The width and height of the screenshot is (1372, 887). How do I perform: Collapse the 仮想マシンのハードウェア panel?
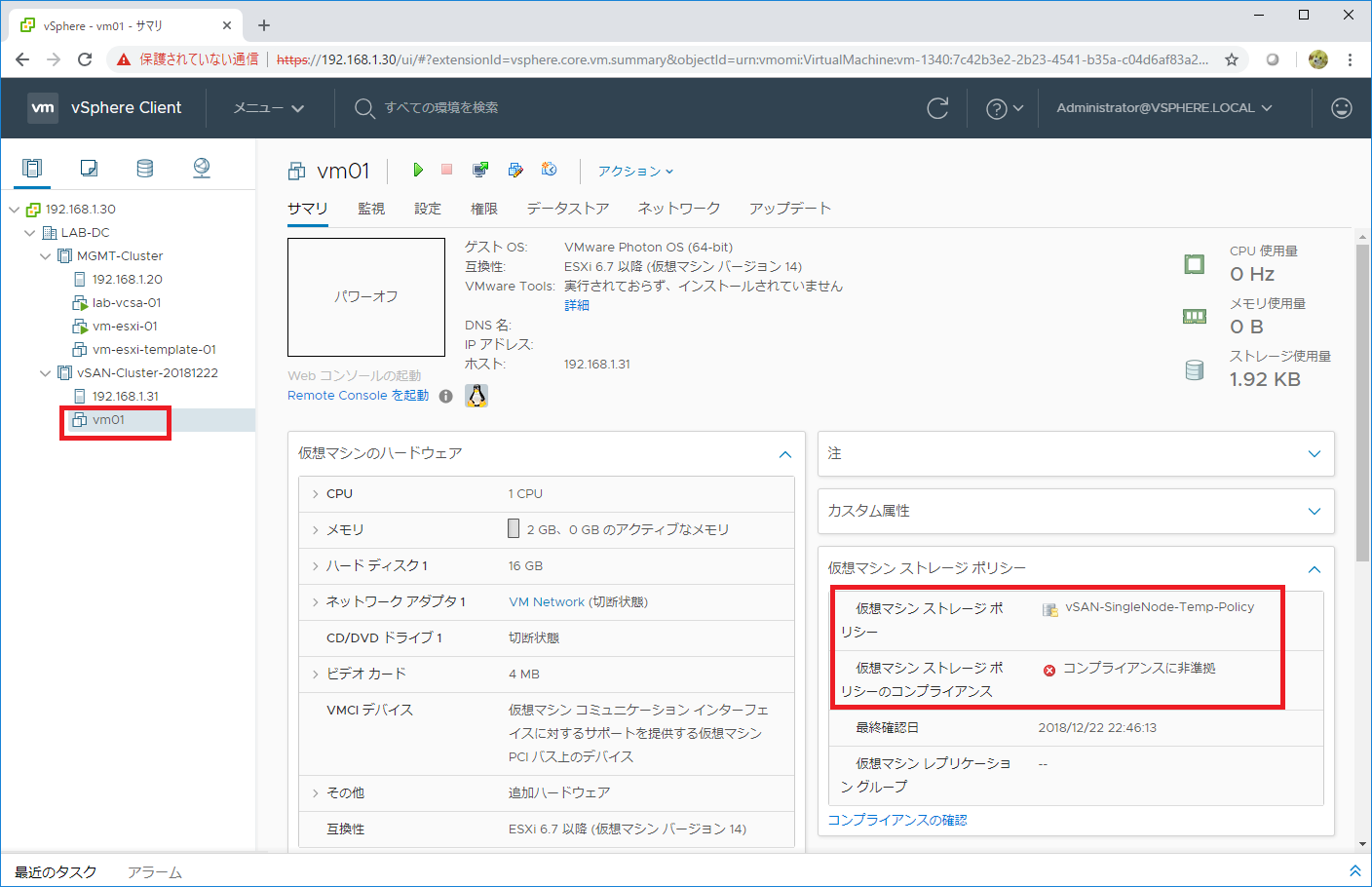coord(785,454)
